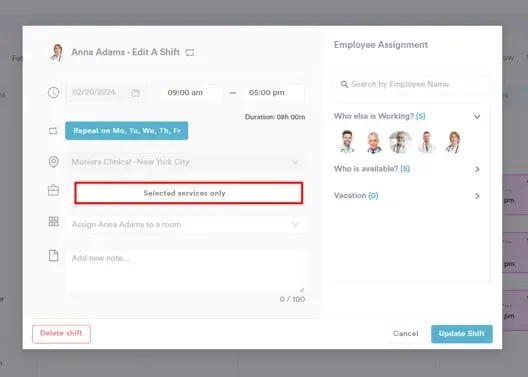Click Repeat on Mo, Tu, We, Th, Fr button

click(127, 131)
